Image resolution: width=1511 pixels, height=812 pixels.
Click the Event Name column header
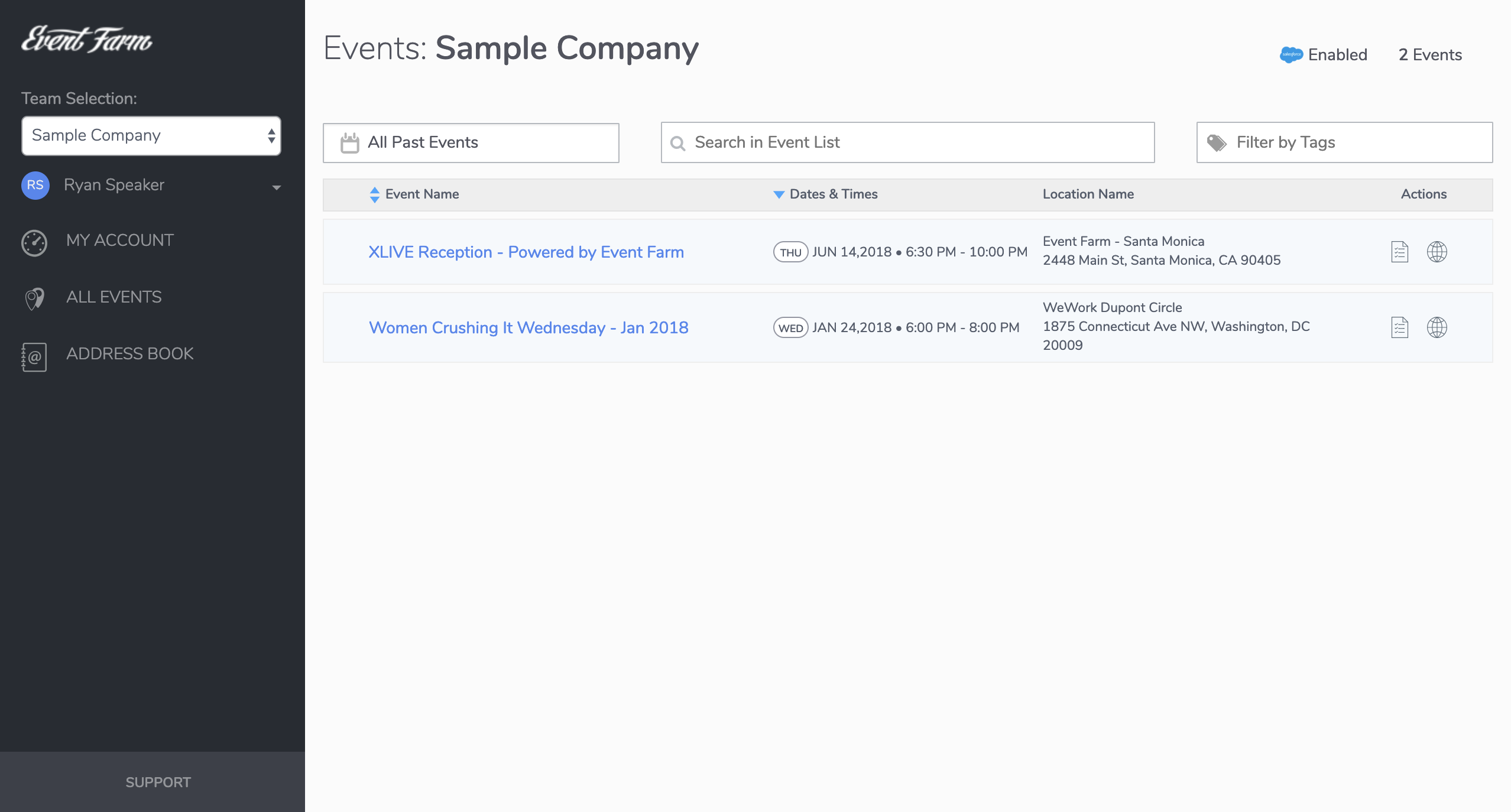pos(422,194)
